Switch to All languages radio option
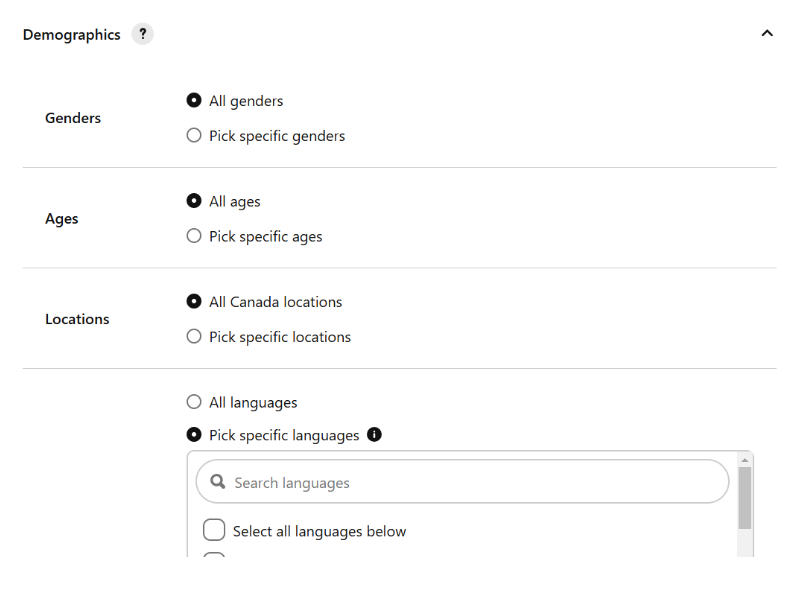The height and width of the screenshot is (591, 791). point(194,402)
